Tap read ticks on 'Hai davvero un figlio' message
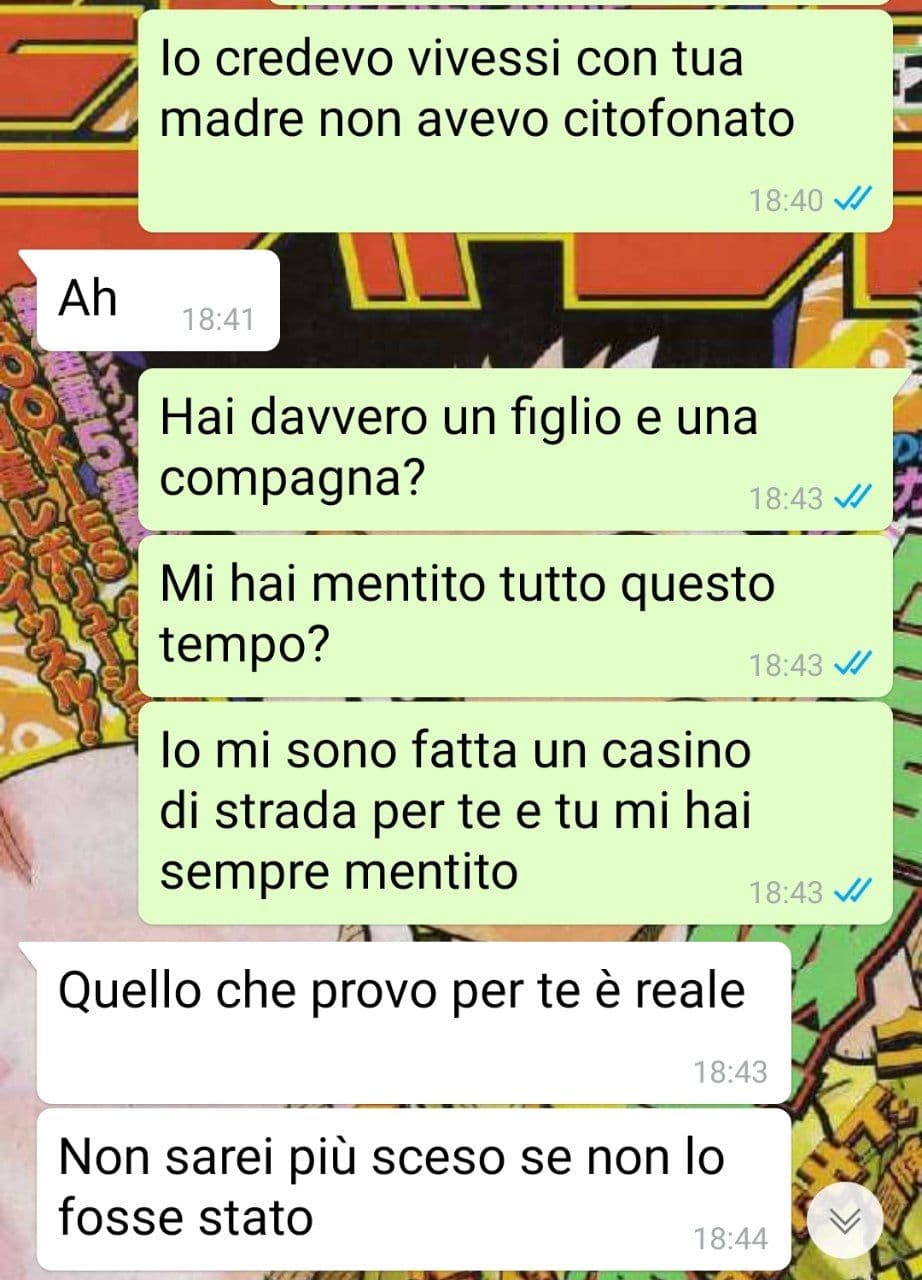This screenshot has width=922, height=1280. [854, 497]
